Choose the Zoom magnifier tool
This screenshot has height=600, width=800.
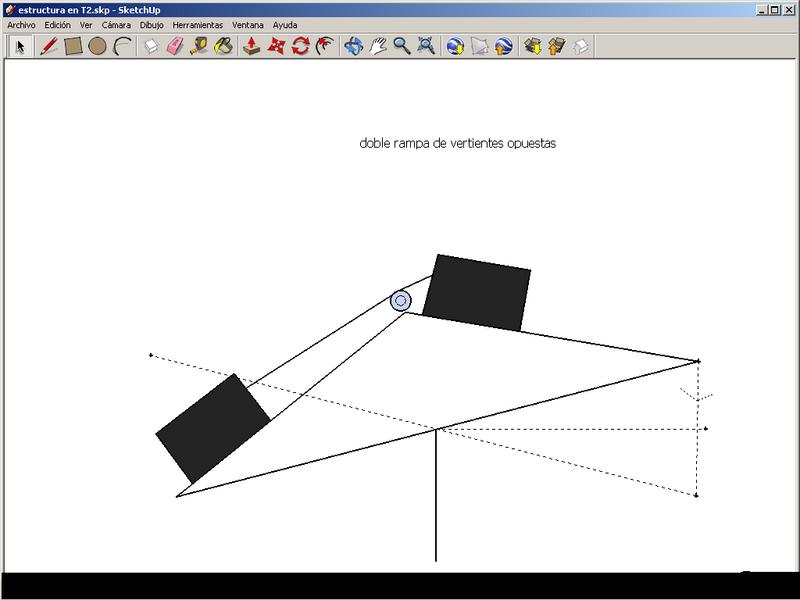click(402, 46)
